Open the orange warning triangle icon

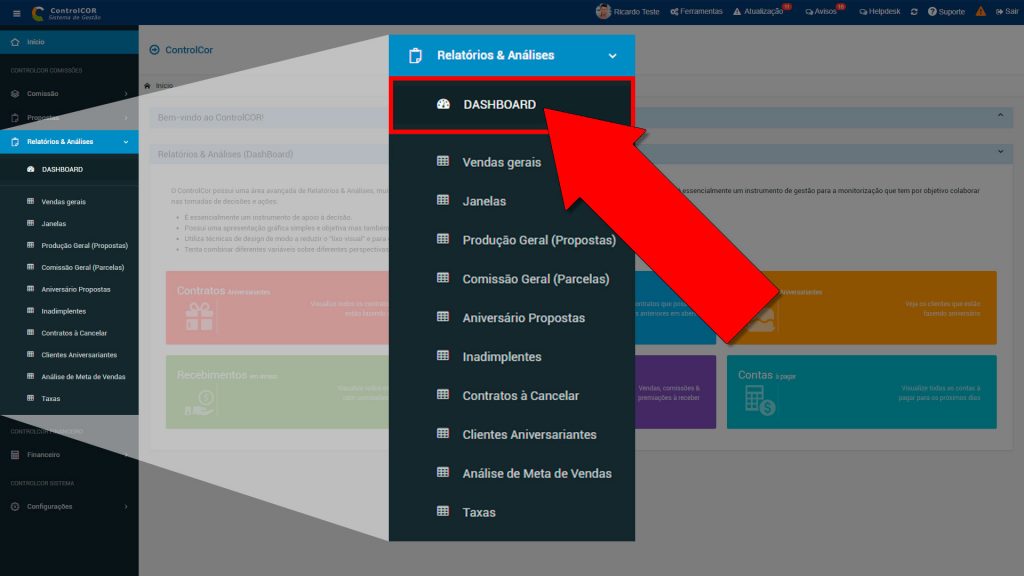(x=980, y=11)
